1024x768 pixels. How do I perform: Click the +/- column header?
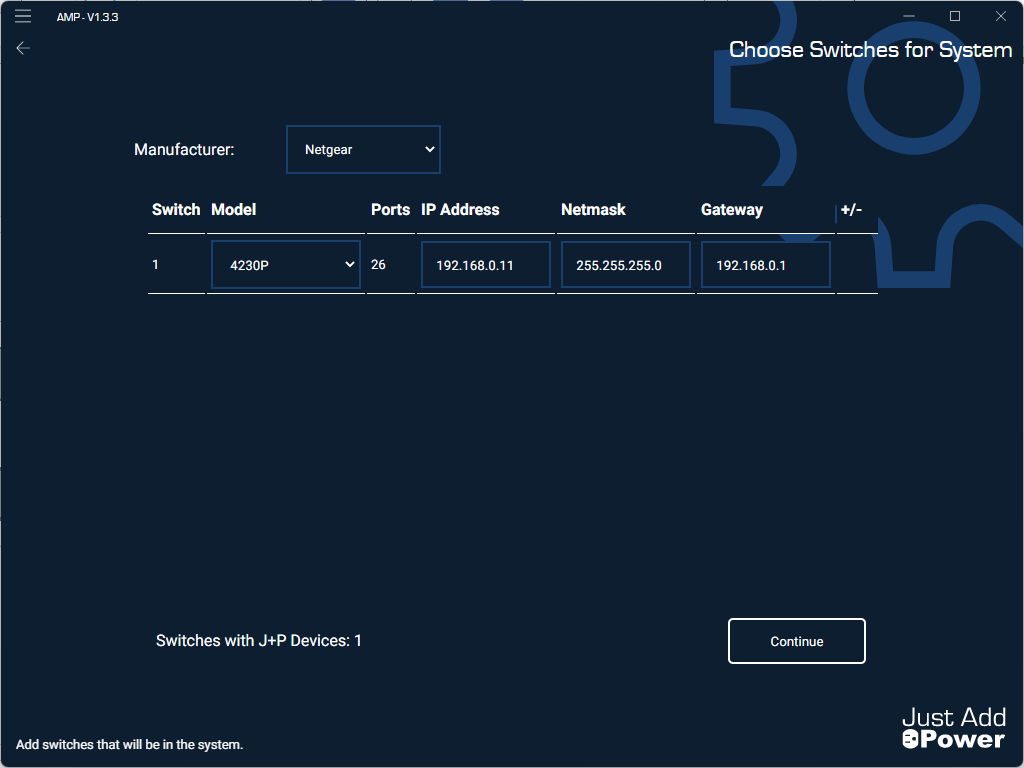click(851, 210)
